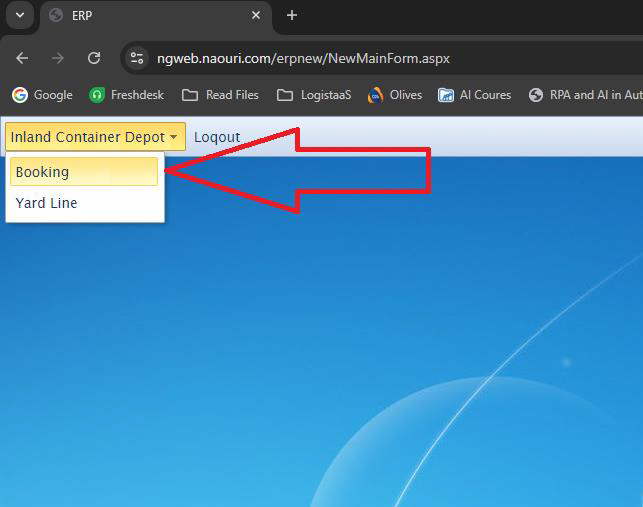This screenshot has height=507, width=643.
Task: Close the ERP tab
Action: point(256,16)
